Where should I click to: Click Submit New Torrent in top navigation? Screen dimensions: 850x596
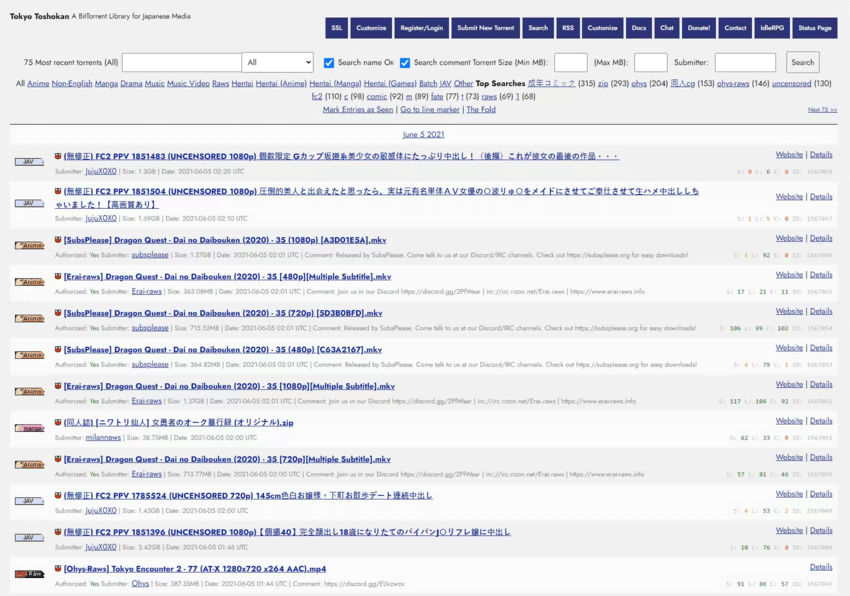tap(486, 28)
